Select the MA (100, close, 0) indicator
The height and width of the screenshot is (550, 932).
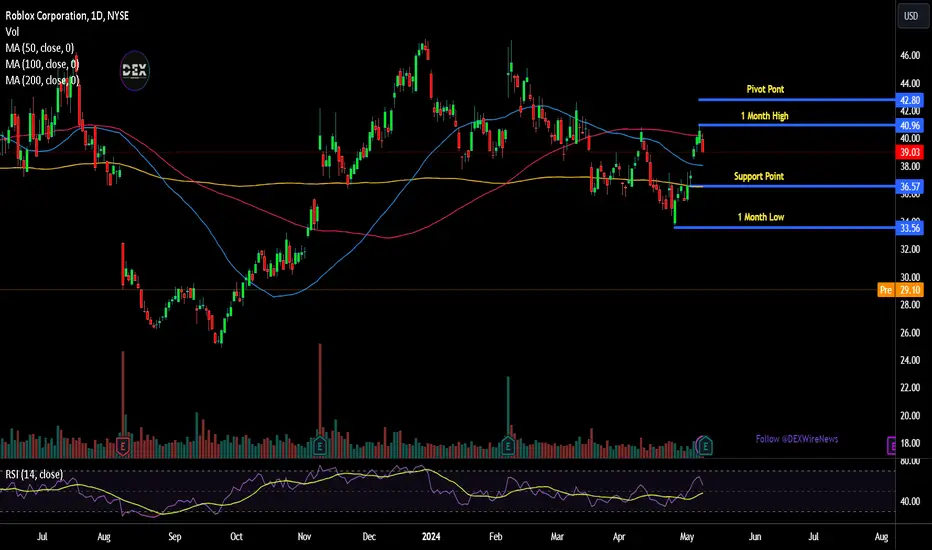42,64
